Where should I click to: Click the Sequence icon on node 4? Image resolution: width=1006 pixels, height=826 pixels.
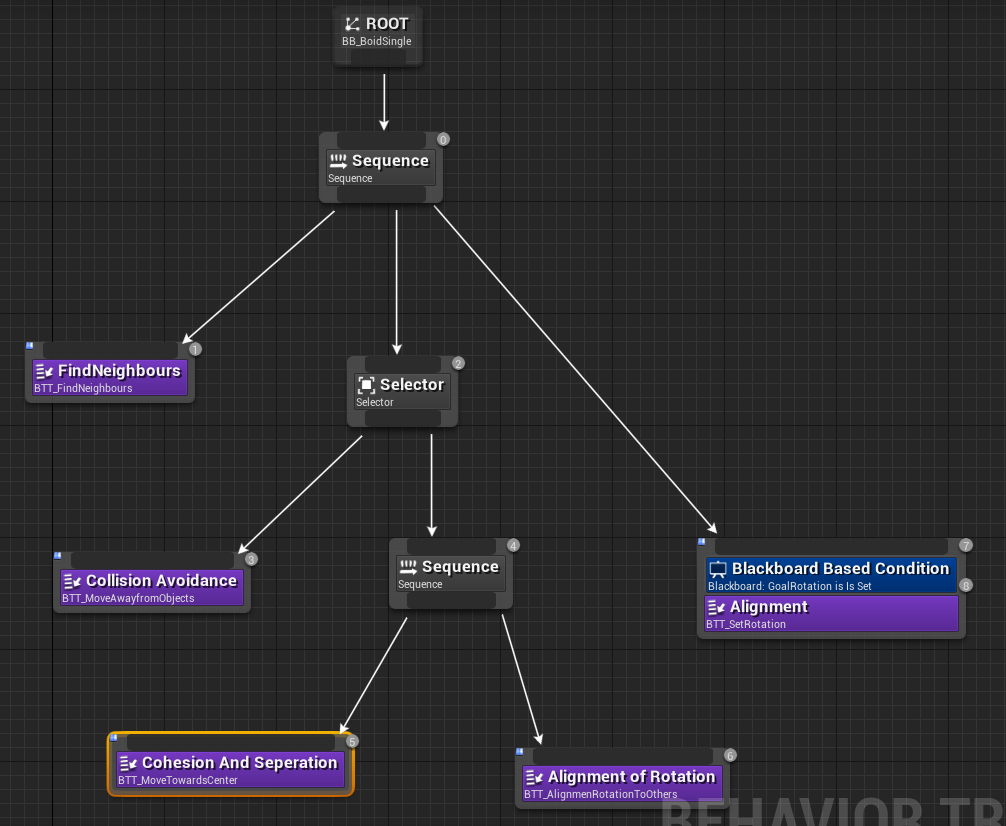click(x=408, y=567)
